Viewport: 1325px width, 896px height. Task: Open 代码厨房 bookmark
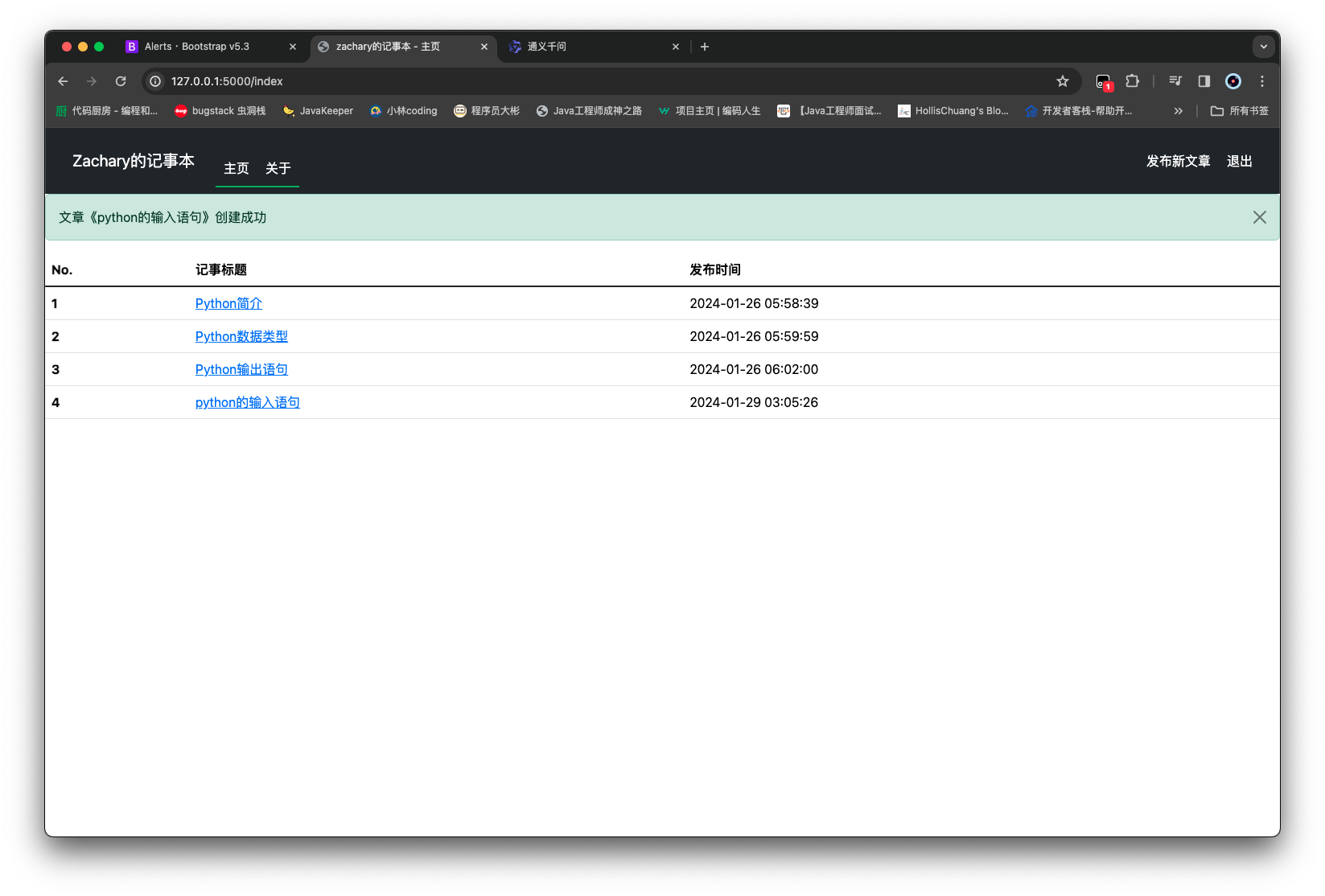pos(107,111)
